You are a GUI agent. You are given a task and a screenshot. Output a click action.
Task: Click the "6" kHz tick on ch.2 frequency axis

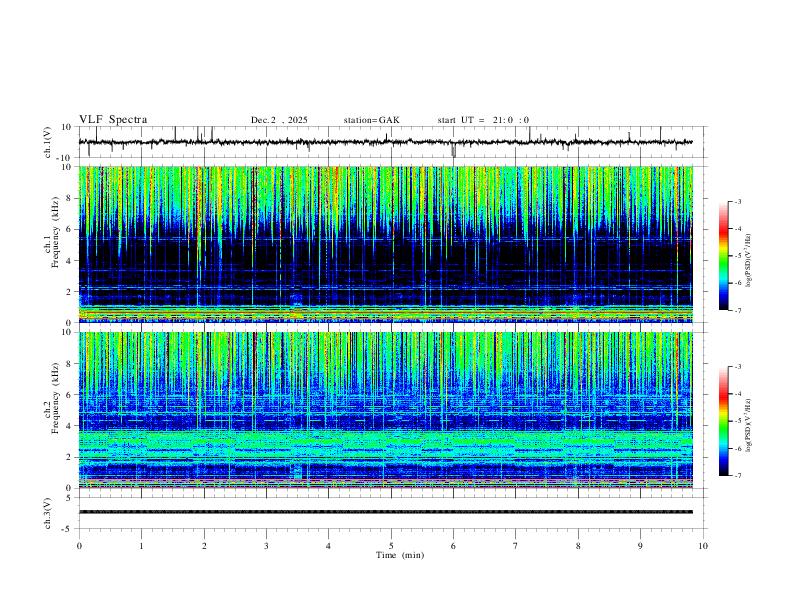tap(69, 394)
